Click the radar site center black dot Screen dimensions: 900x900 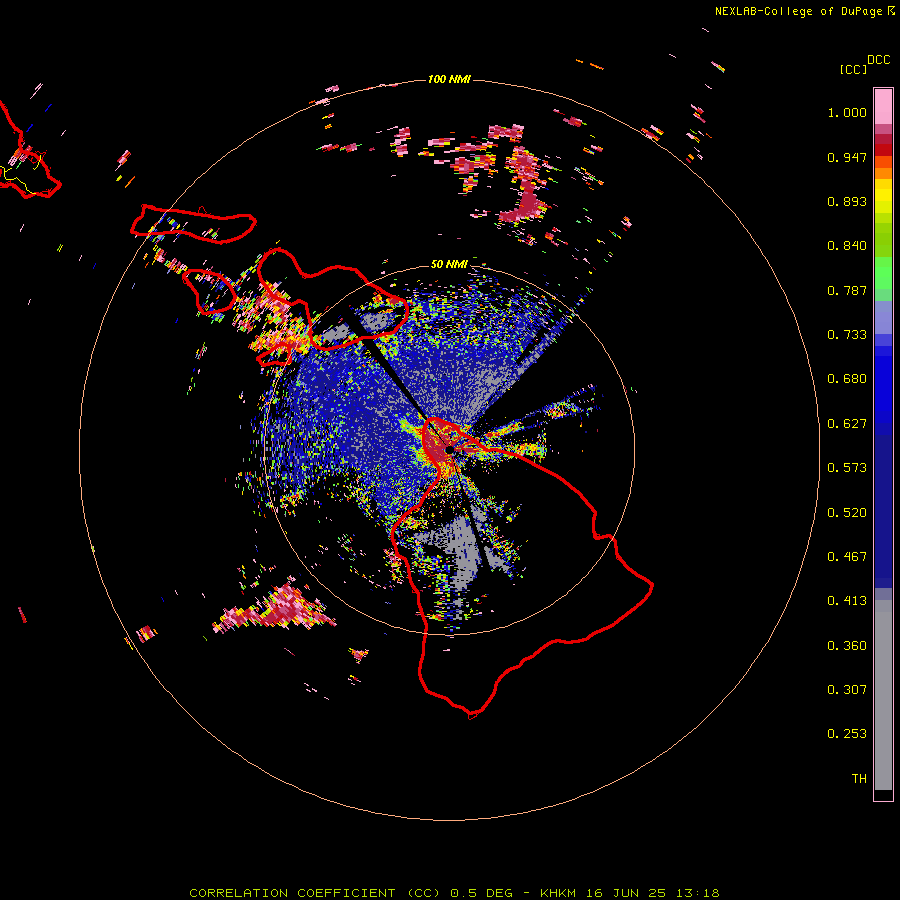(x=449, y=449)
